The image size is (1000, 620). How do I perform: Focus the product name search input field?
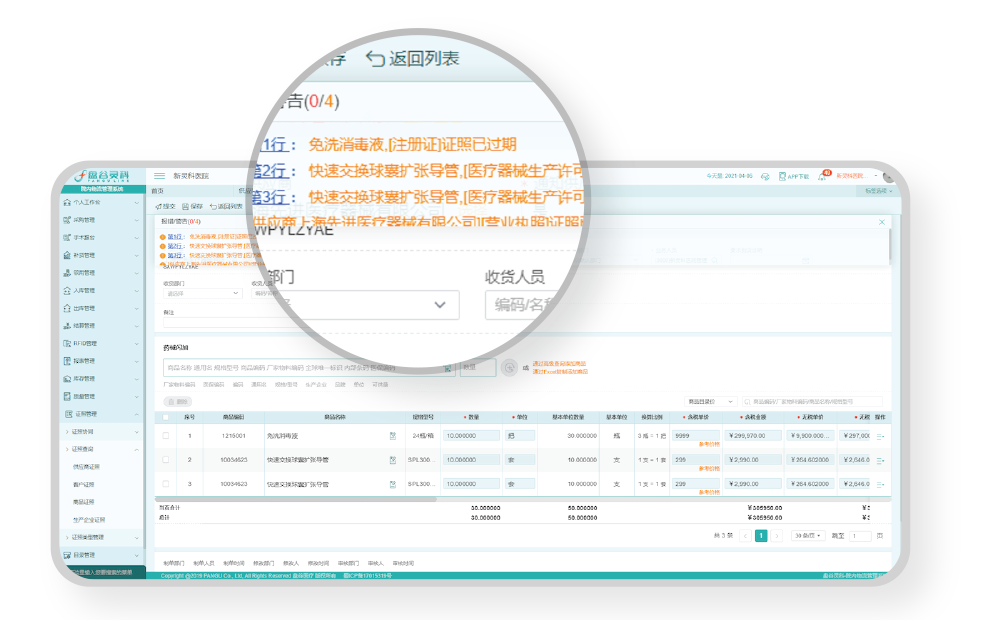pos(309,368)
